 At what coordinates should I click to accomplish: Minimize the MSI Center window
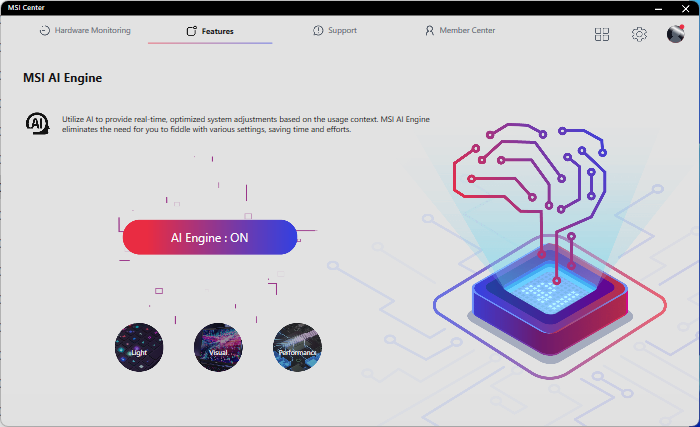pyautogui.click(x=658, y=8)
